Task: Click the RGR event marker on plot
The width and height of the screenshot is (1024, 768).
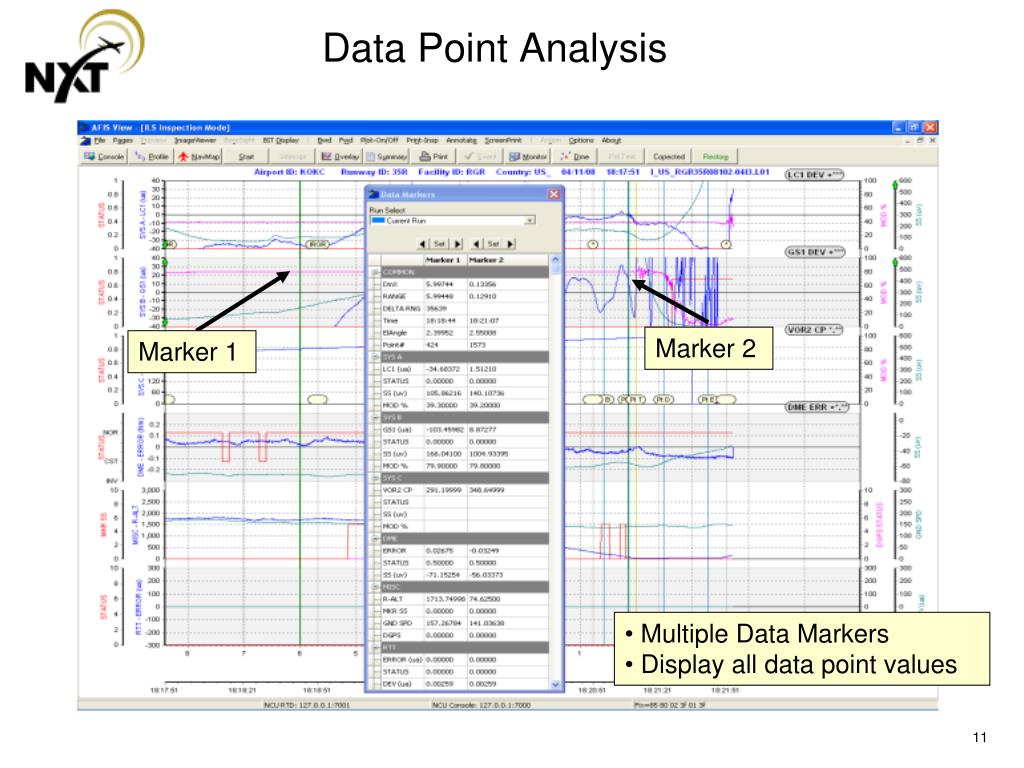Action: (317, 244)
